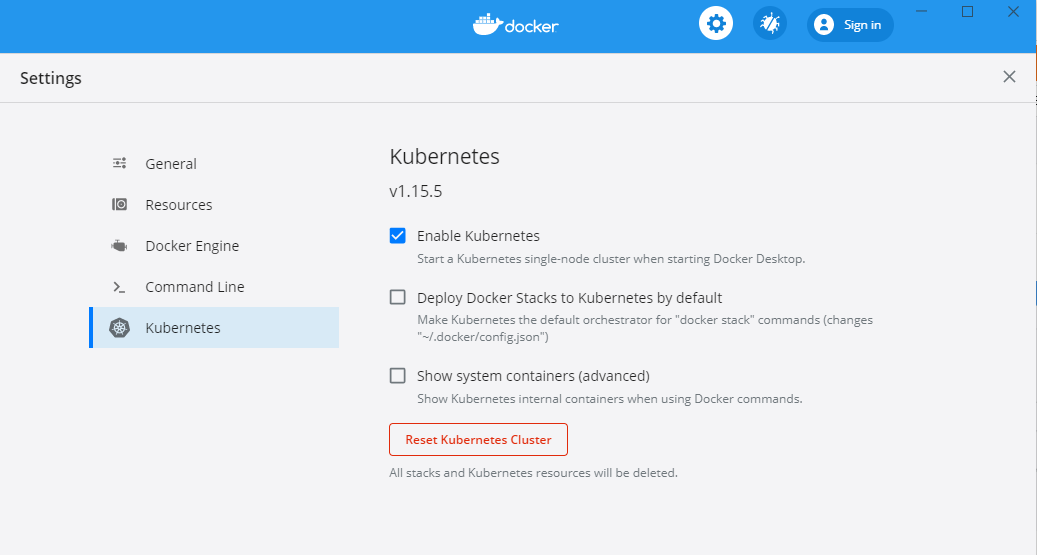The image size is (1037, 555).
Task: Click the settings gear icon in header
Action: pos(715,25)
